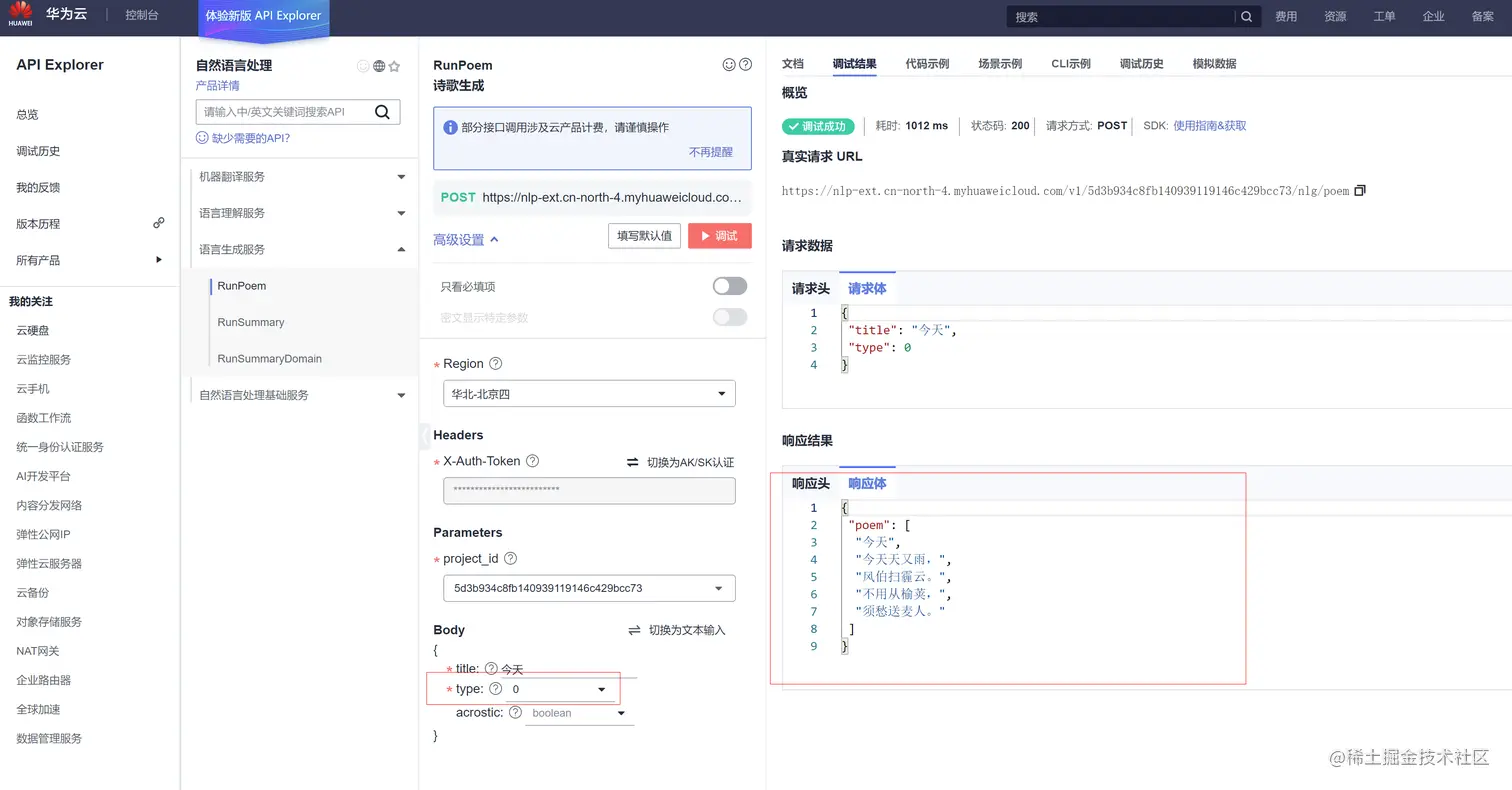Click the 调试 run button

coord(720,236)
